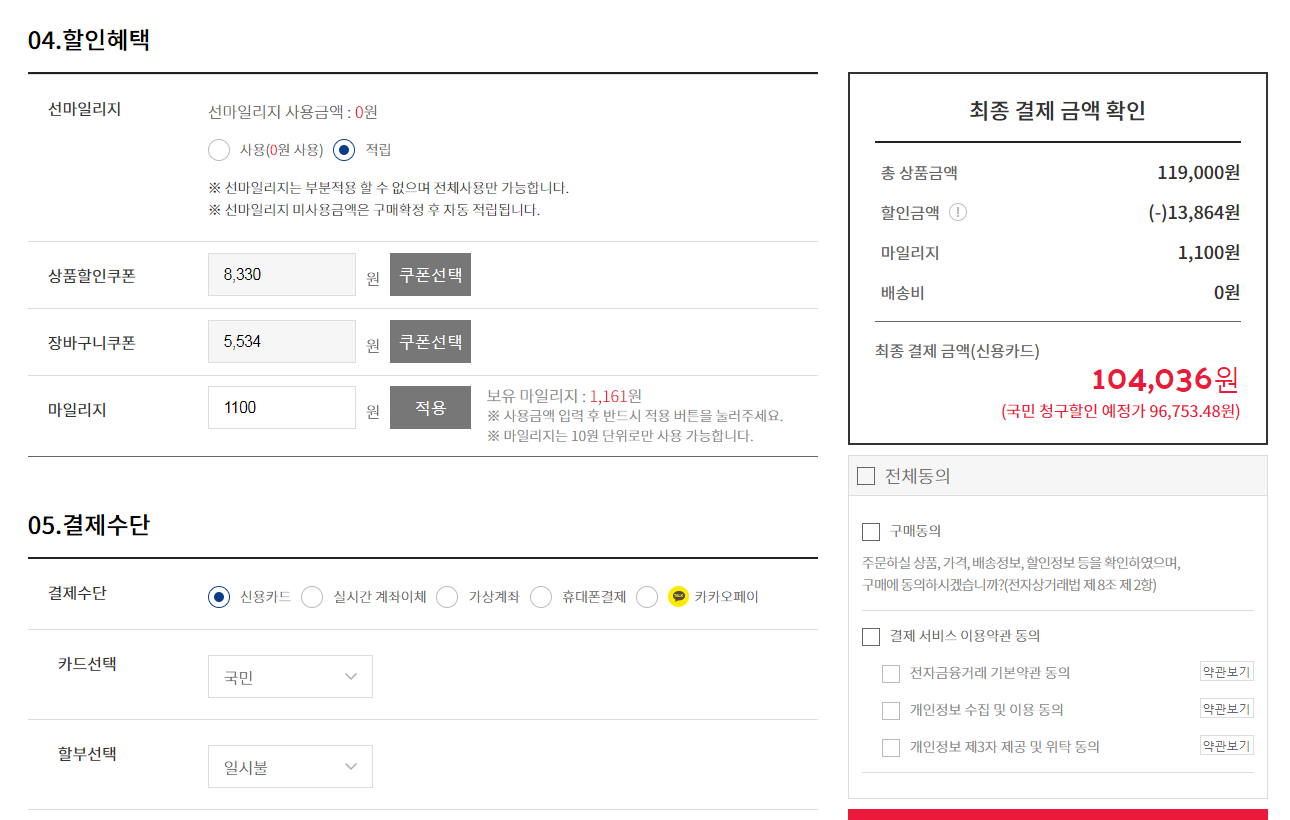This screenshot has height=820, width=1290.
Task: Check the 전체동의 checkbox
Action: [x=866, y=476]
